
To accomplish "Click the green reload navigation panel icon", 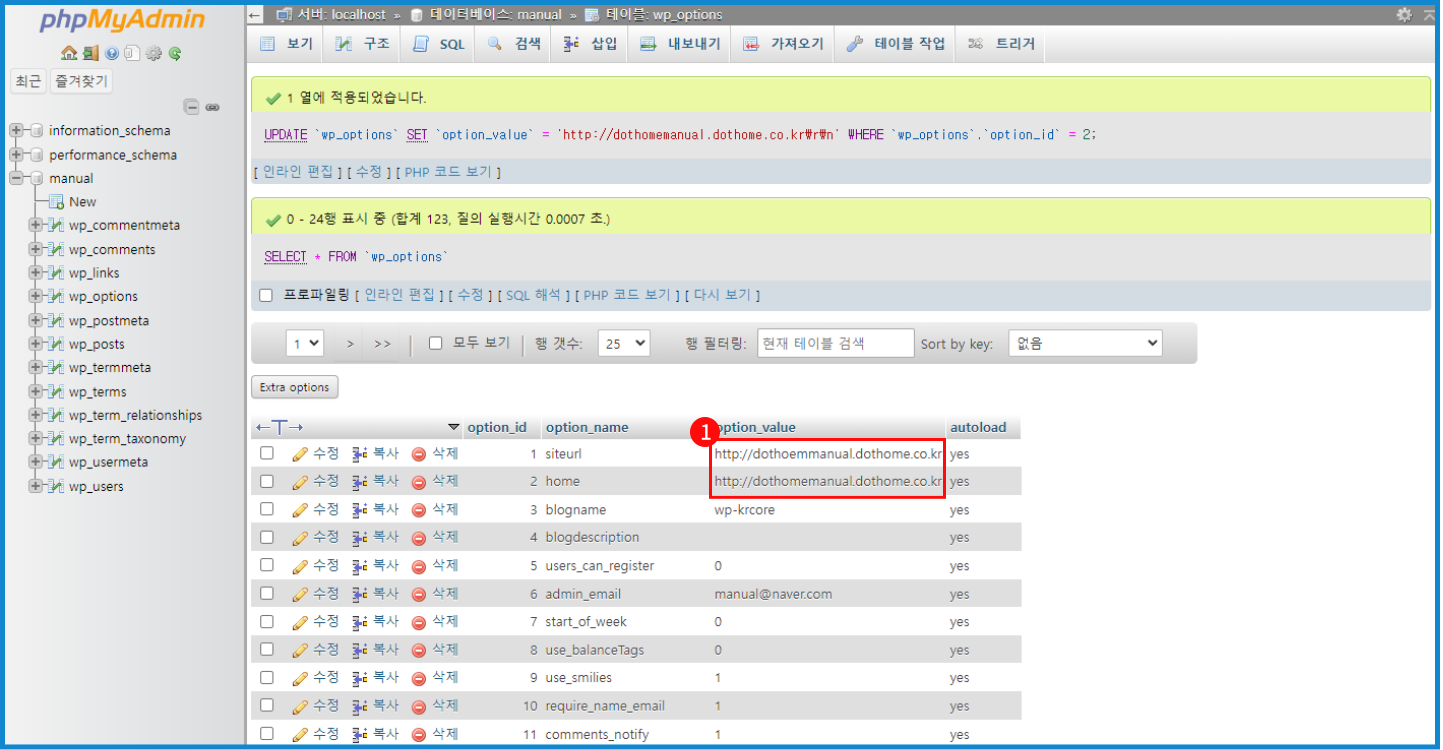I will pyautogui.click(x=175, y=53).
